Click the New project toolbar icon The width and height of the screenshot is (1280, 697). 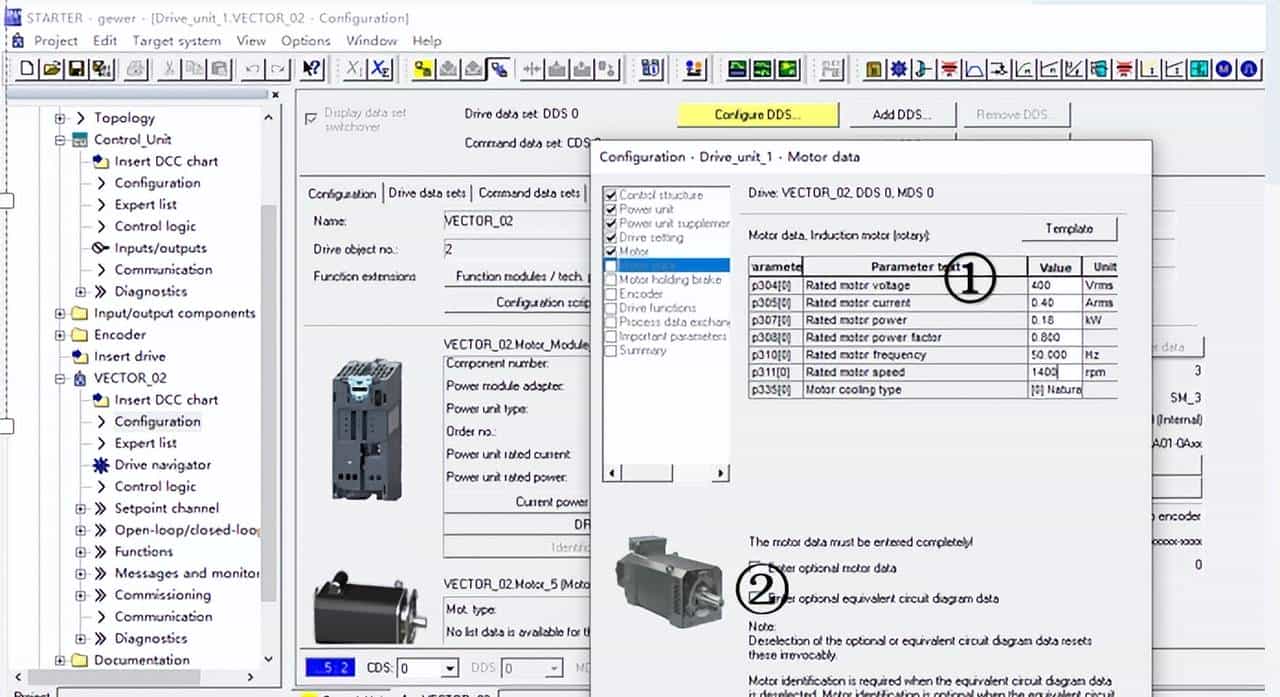pyautogui.click(x=27, y=69)
